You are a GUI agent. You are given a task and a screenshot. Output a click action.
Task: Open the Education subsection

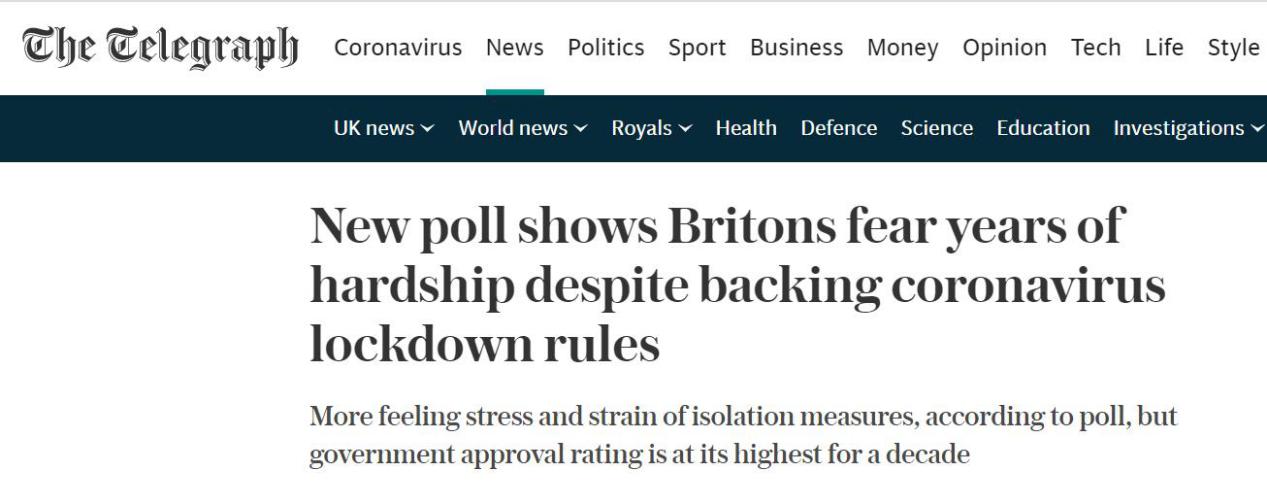click(1043, 128)
